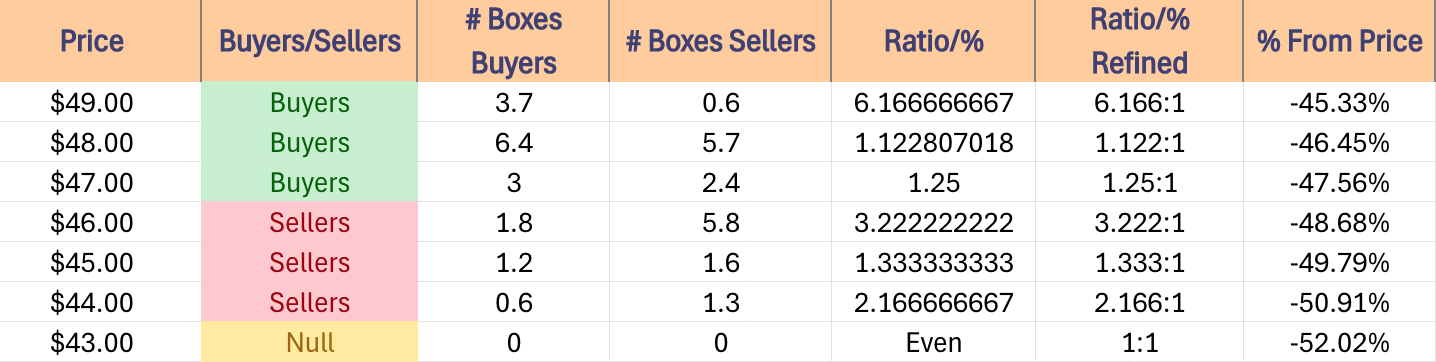
Task: Click the red Sellers cell for $46.00
Action: pyautogui.click(x=309, y=223)
